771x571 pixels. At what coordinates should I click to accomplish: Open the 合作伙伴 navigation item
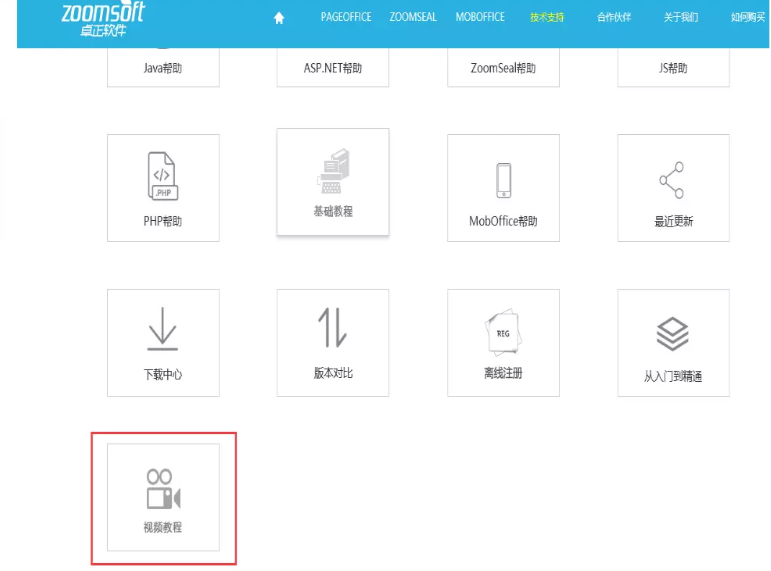tap(614, 18)
